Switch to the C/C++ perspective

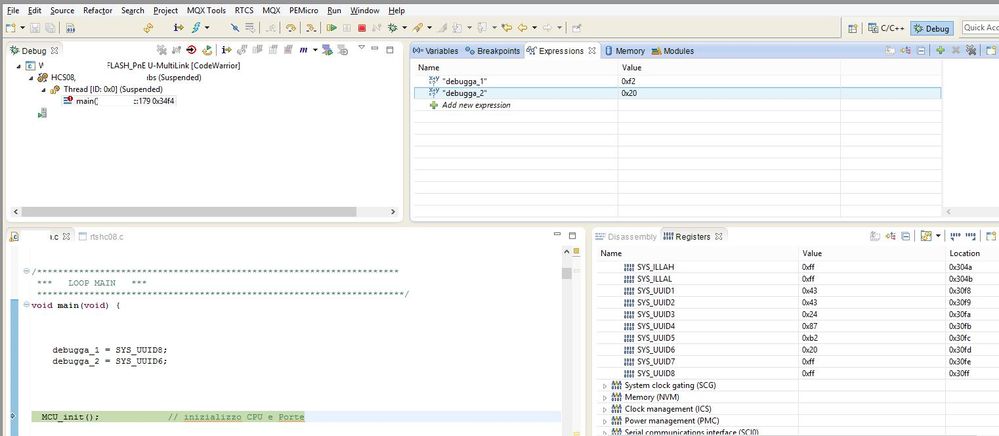(886, 28)
